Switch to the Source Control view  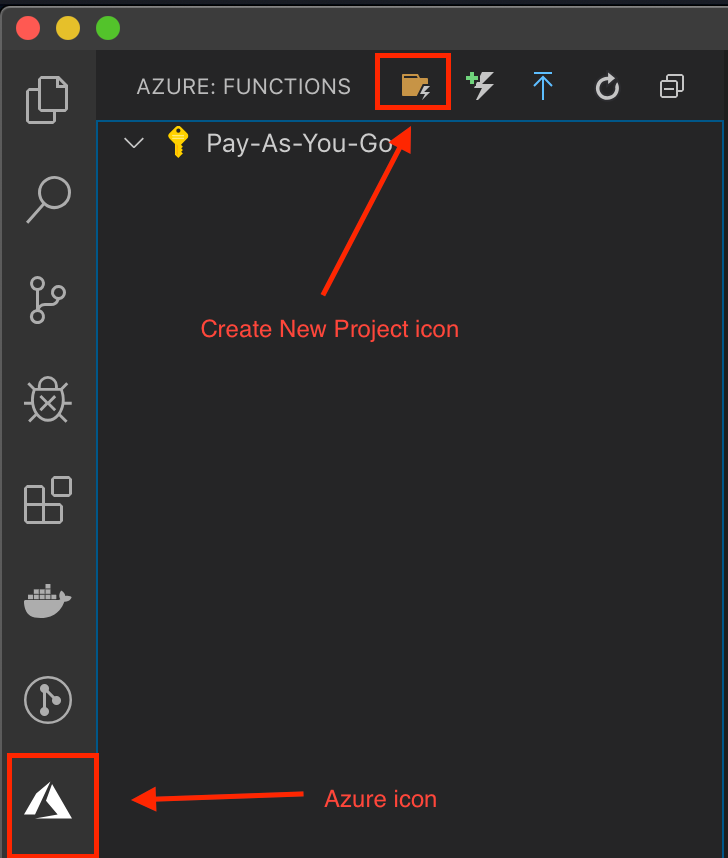tap(48, 300)
